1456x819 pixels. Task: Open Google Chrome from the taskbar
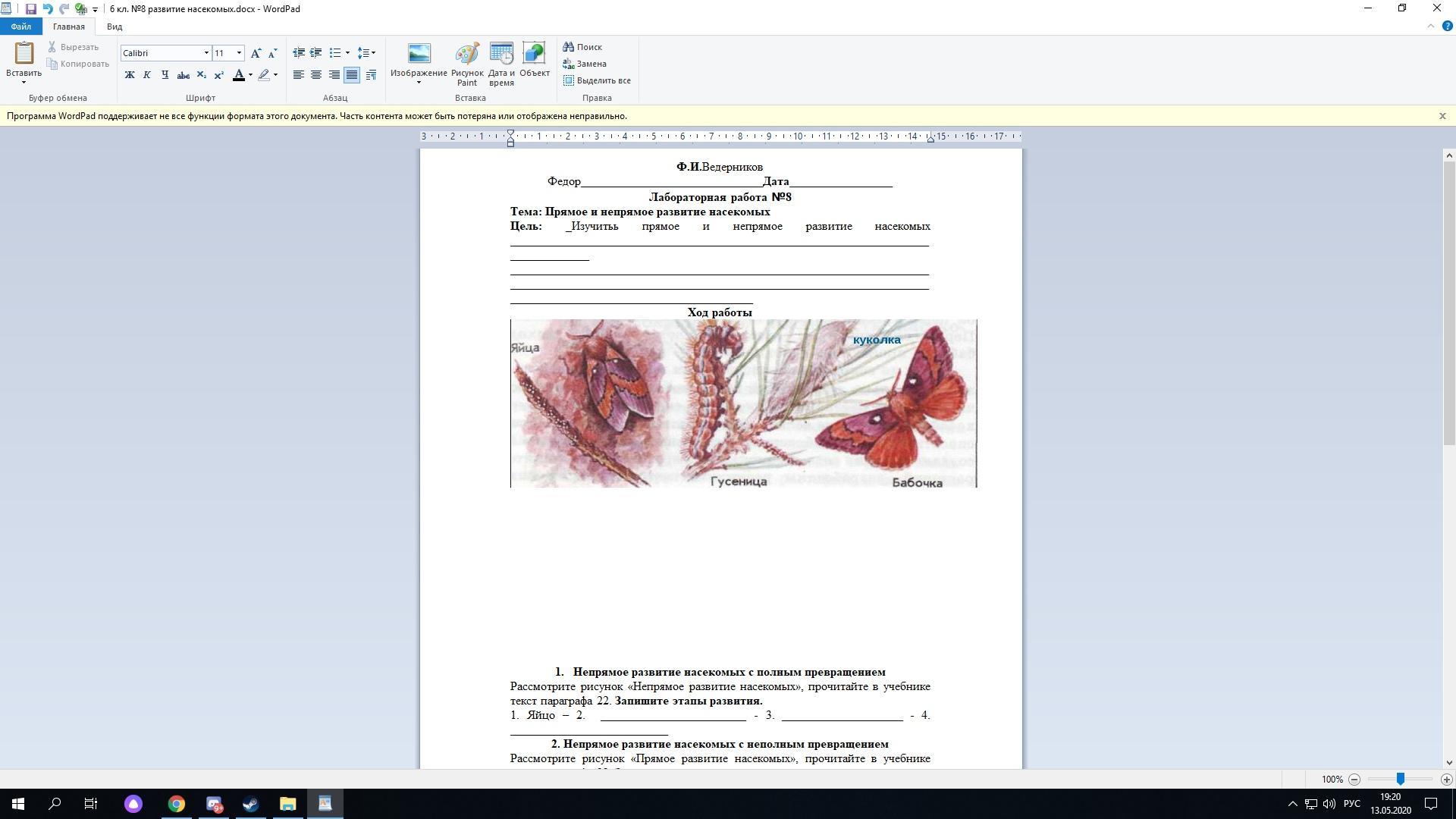[176, 804]
